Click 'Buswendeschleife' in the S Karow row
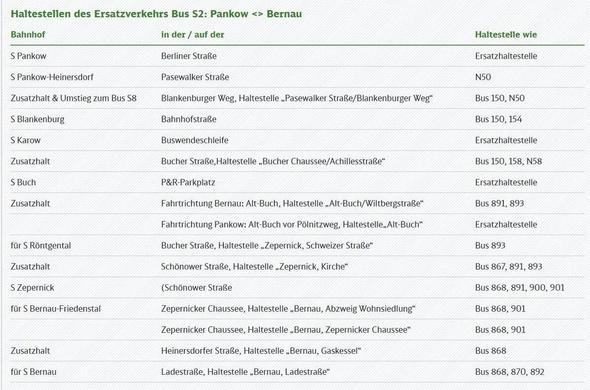Screen dimensions: 590x390 tap(195, 140)
